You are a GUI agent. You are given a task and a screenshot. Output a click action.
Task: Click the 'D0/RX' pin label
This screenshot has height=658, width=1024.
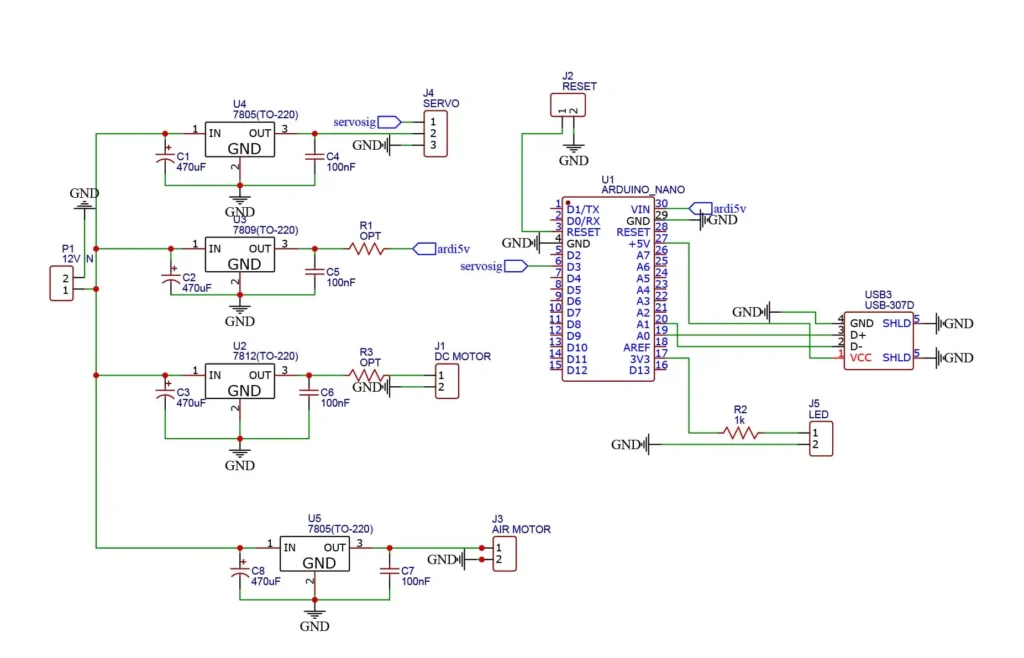[583, 221]
